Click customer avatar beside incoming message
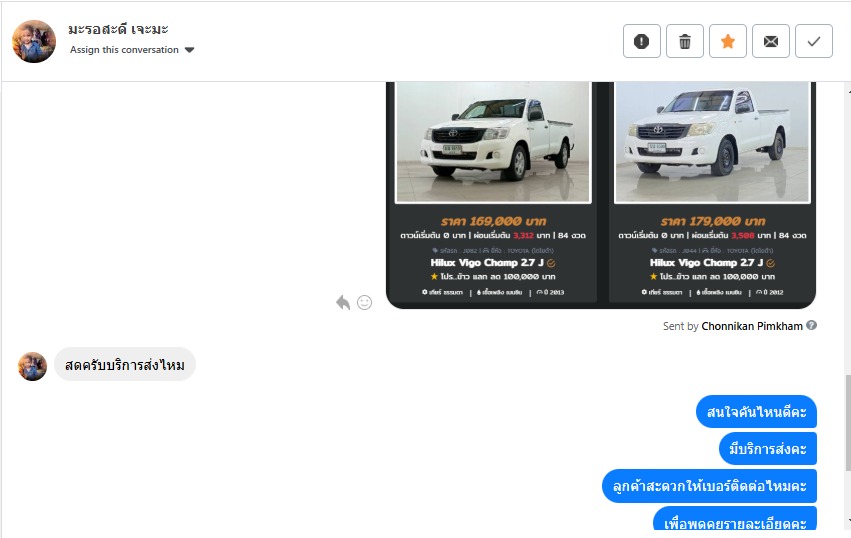 [x=33, y=366]
